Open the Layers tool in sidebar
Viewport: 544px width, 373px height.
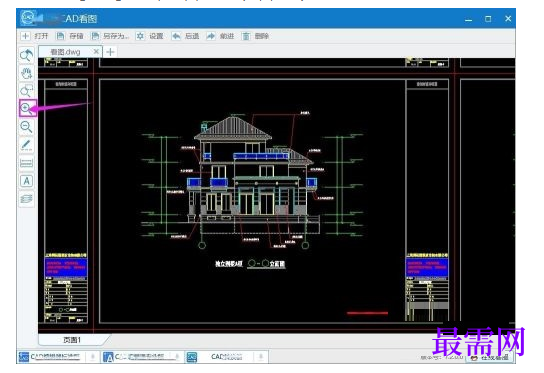26,199
